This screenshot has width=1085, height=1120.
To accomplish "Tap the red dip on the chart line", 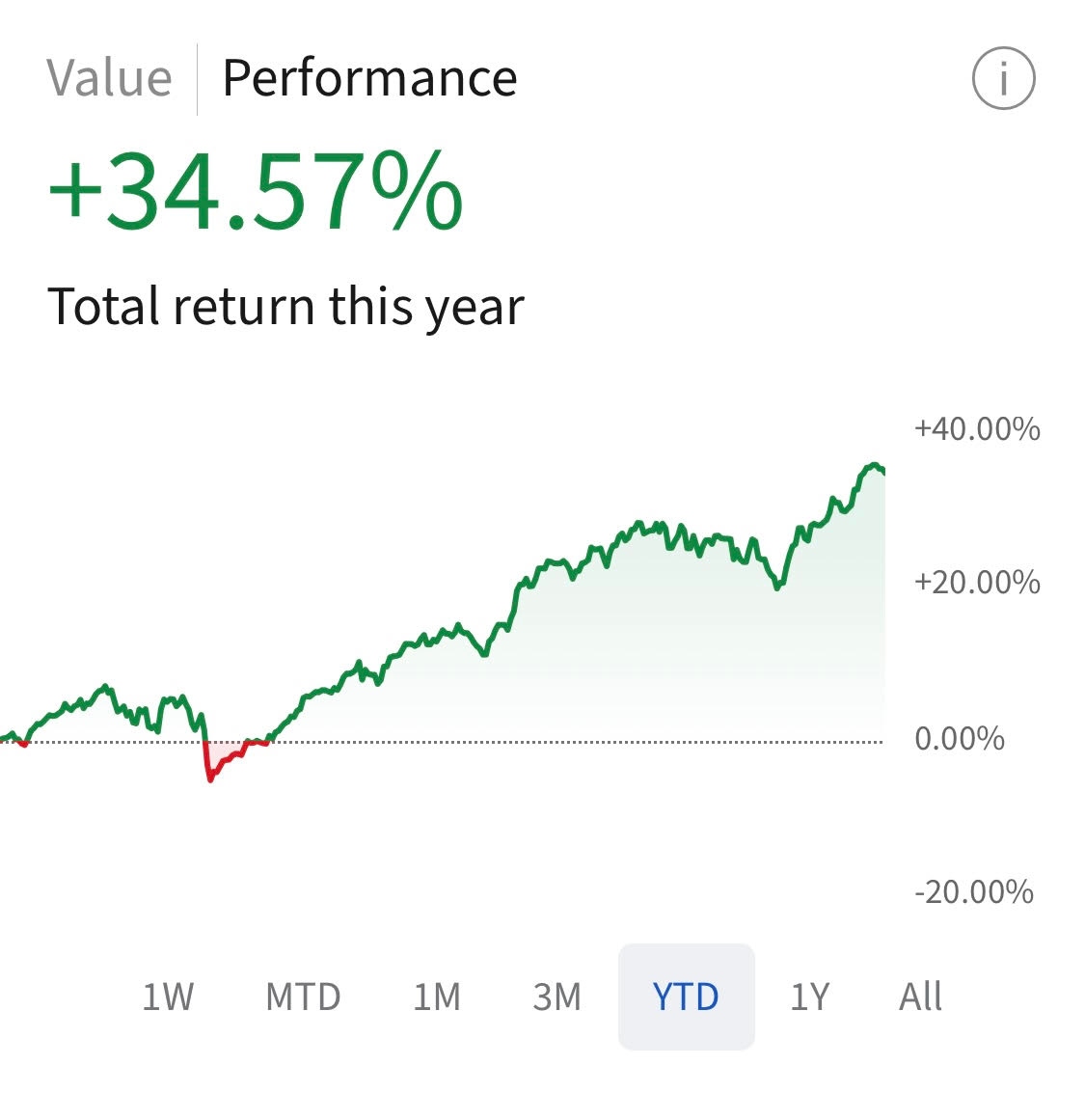I will pos(211,775).
